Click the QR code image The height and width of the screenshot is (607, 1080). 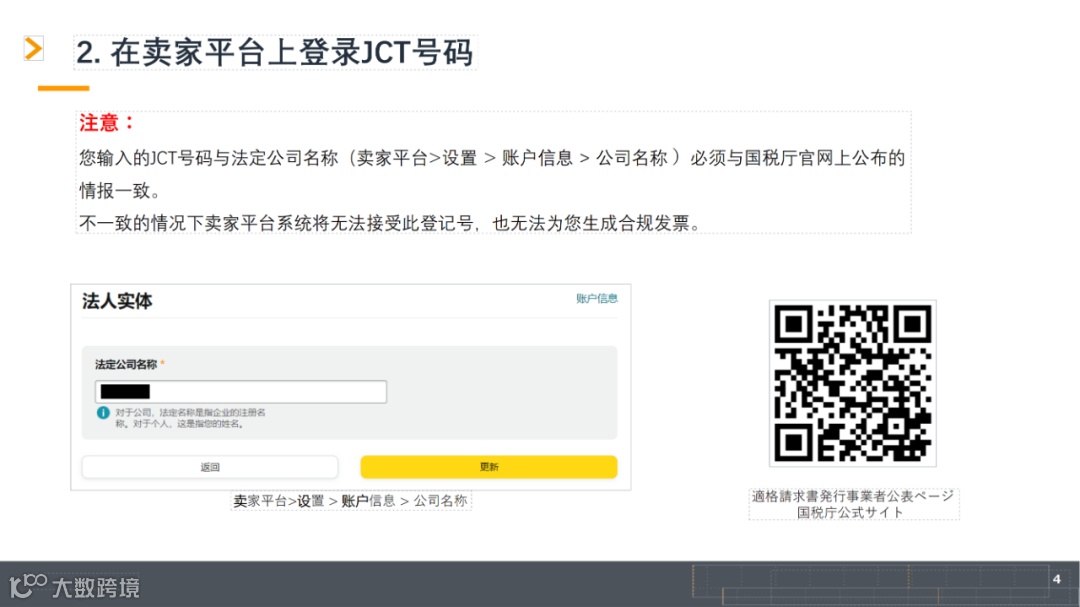tap(852, 383)
